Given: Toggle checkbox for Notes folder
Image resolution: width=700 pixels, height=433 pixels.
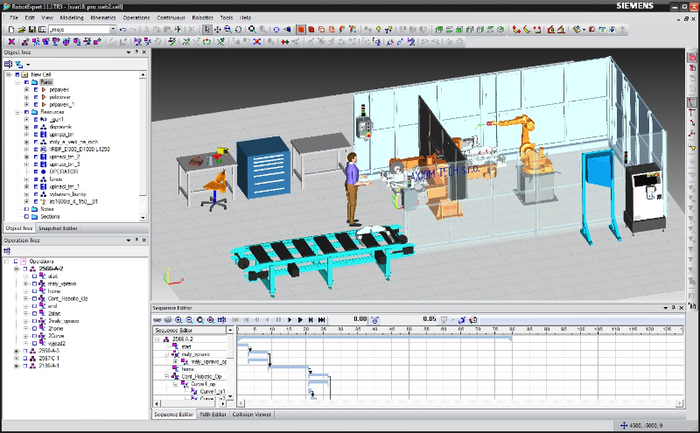Looking at the screenshot, I should tap(26, 208).
